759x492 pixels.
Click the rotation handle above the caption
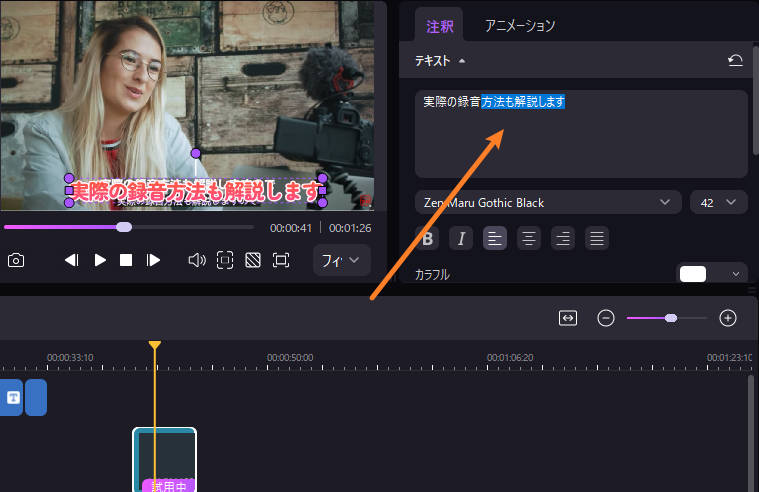196,154
